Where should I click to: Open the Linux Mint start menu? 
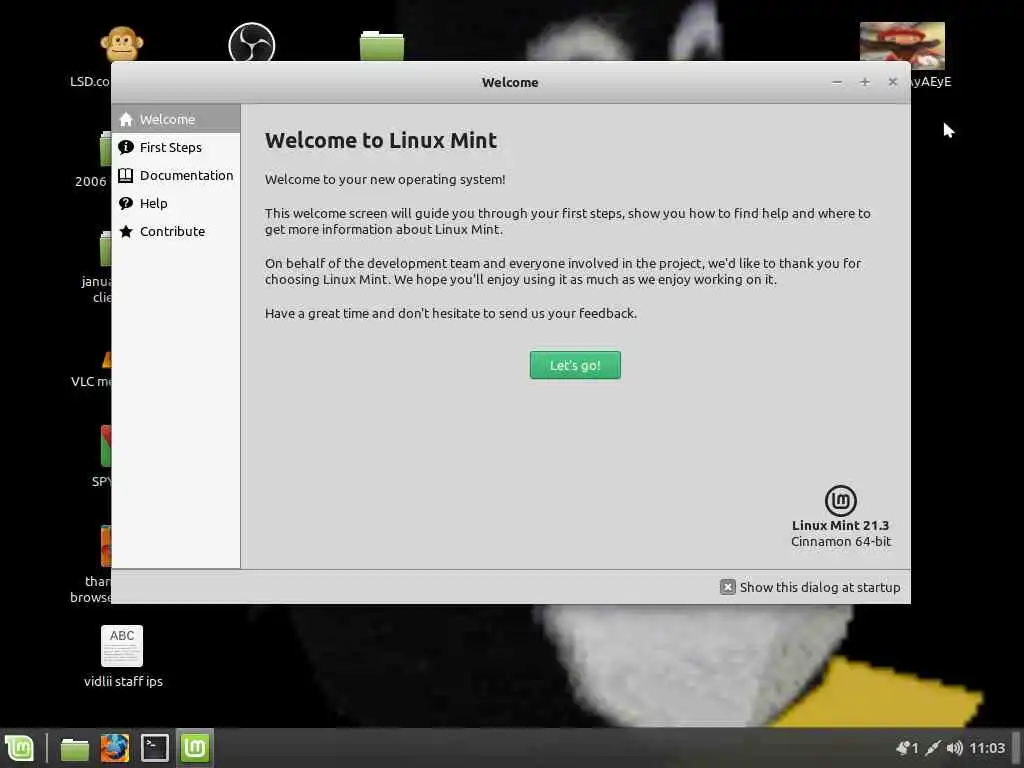(20, 748)
